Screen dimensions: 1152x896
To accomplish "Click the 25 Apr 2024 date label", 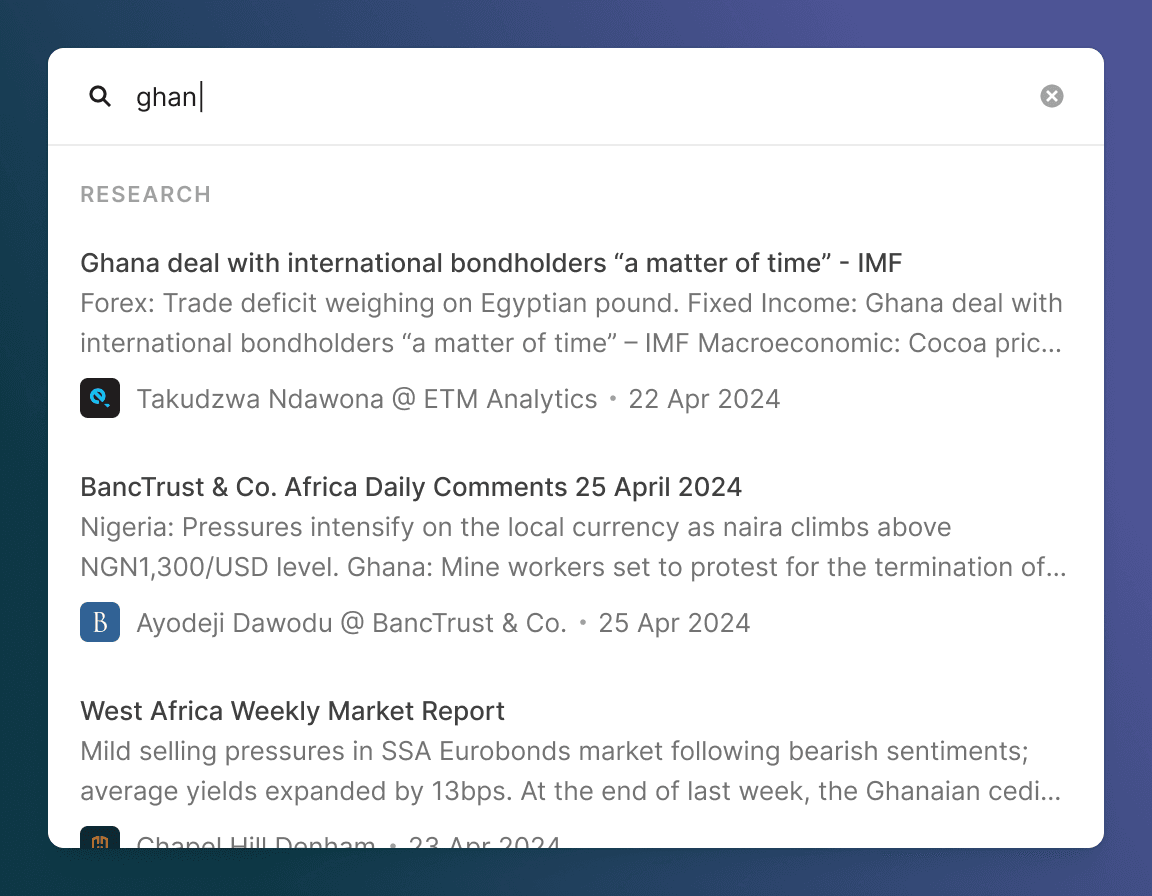I will [x=674, y=623].
